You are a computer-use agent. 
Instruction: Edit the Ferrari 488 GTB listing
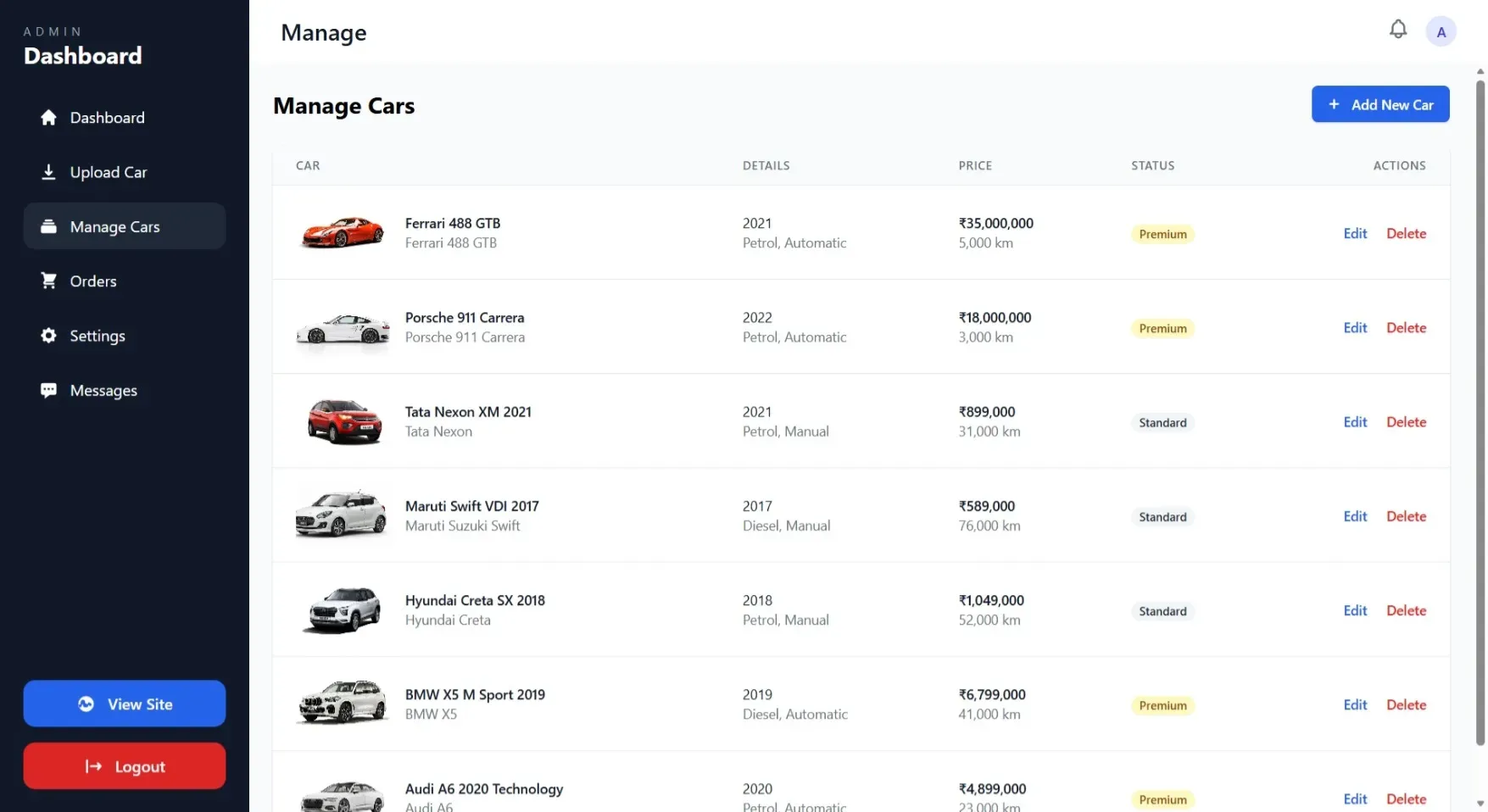pos(1354,233)
